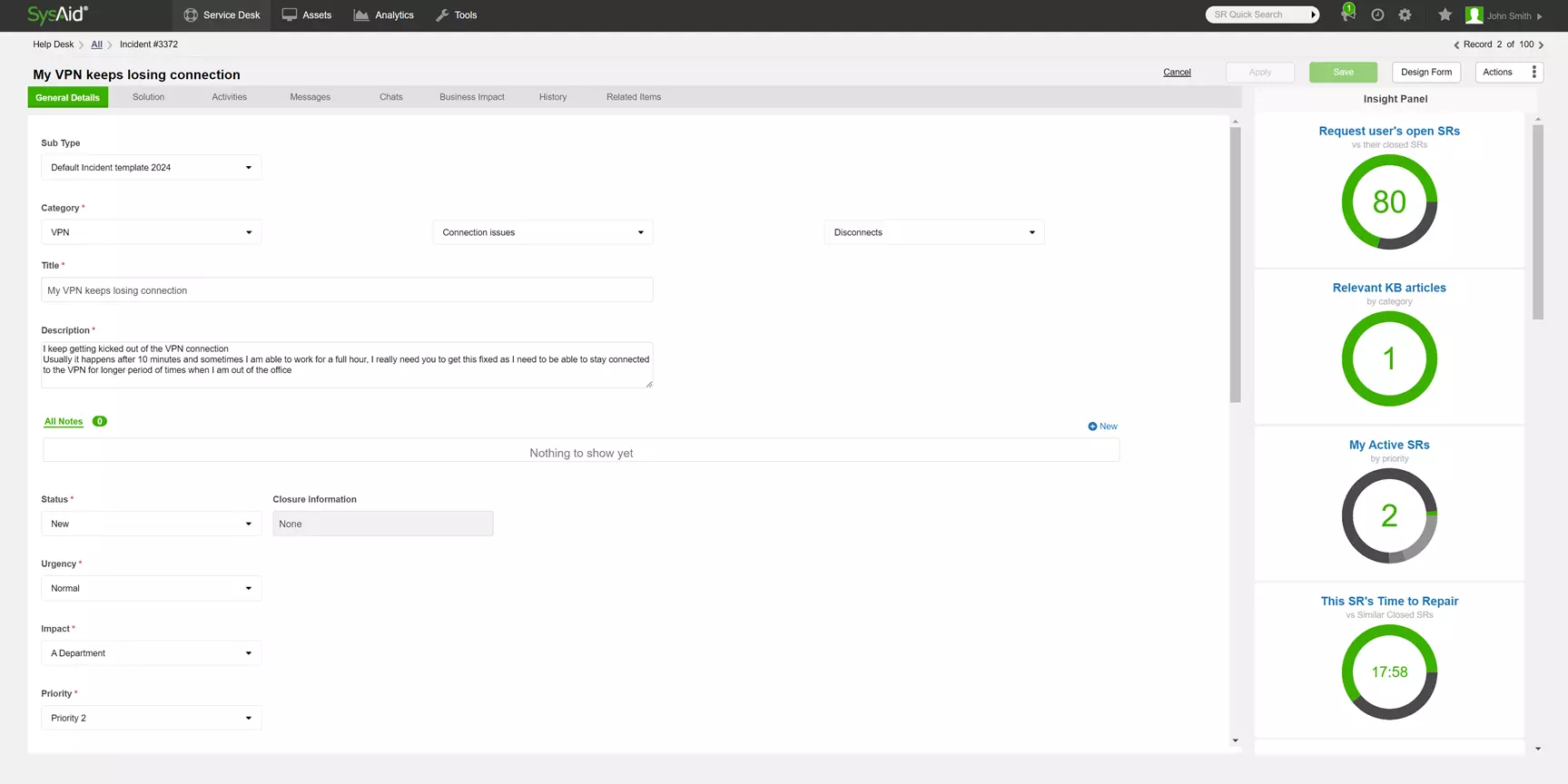Click the All breadcrumb link
1568x784 pixels.
tap(96, 44)
